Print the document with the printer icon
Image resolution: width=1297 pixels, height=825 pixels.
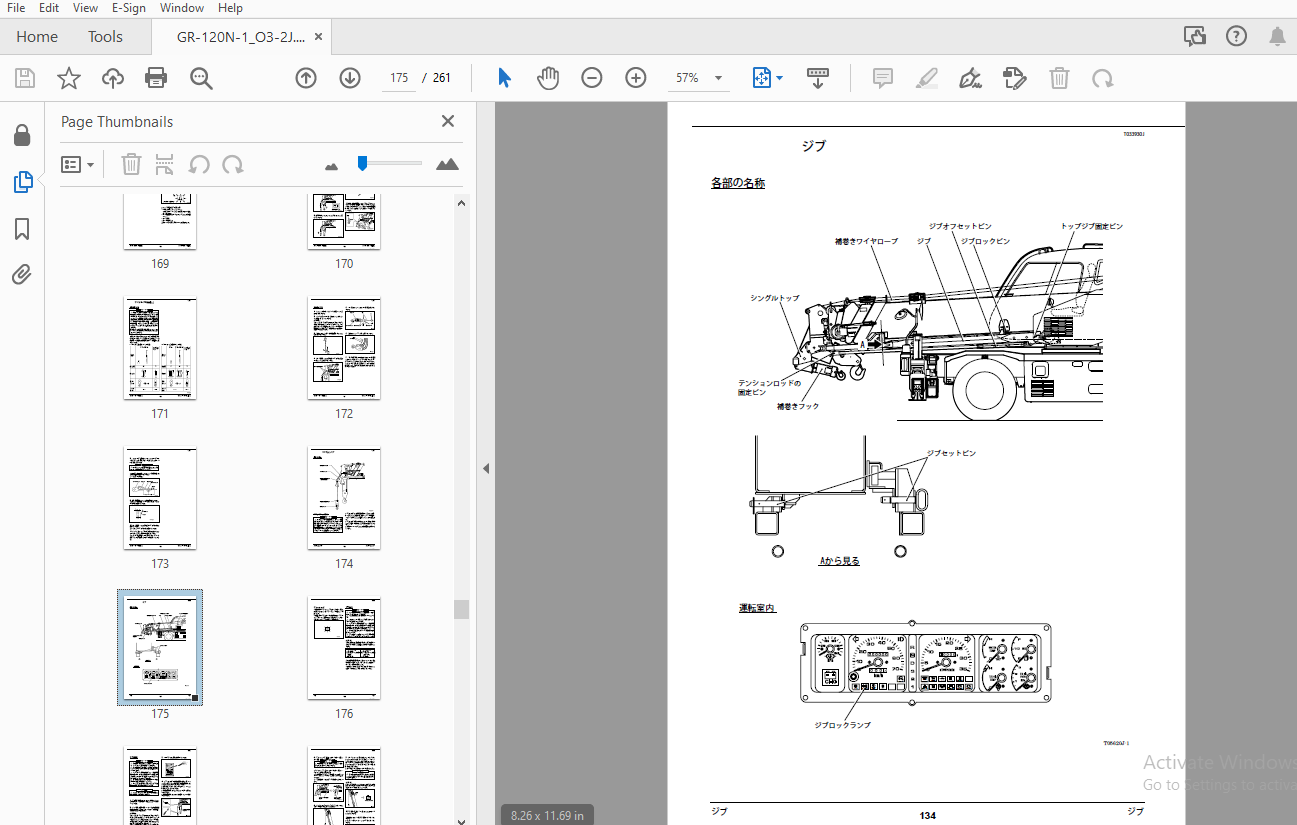click(156, 78)
